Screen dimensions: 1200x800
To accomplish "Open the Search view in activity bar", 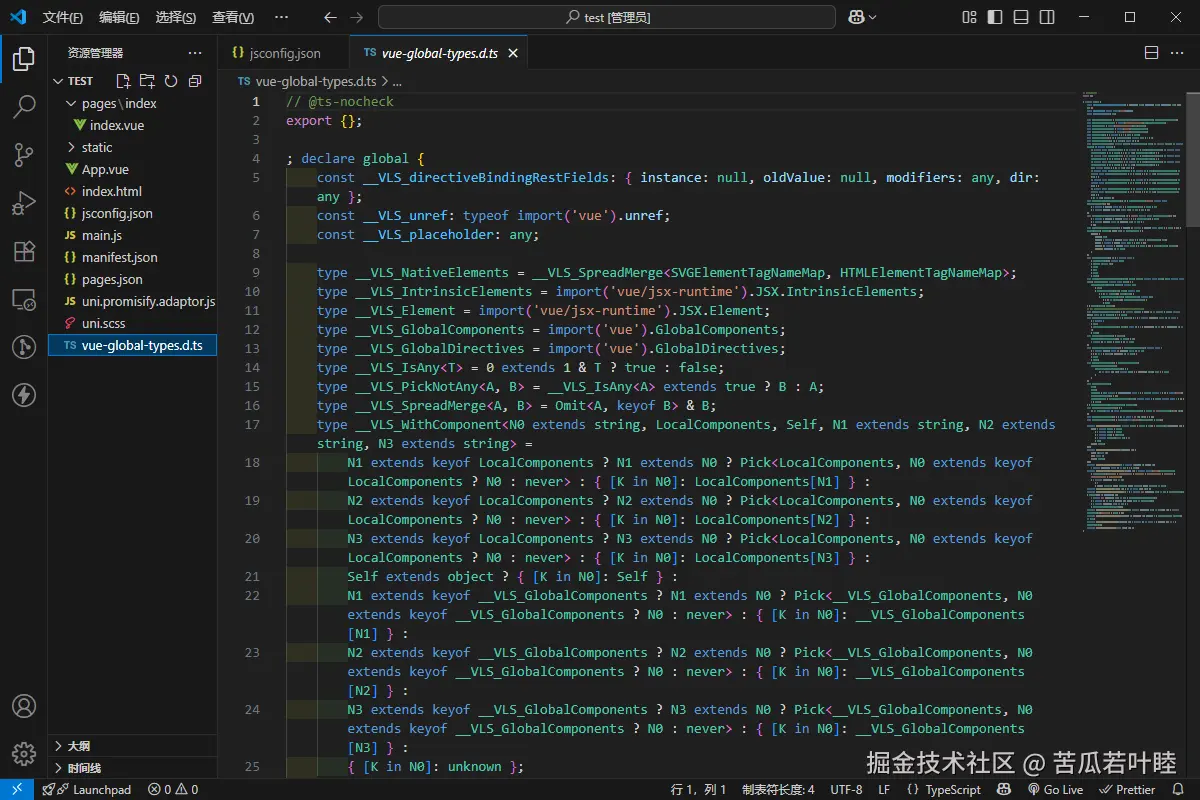I will [24, 107].
